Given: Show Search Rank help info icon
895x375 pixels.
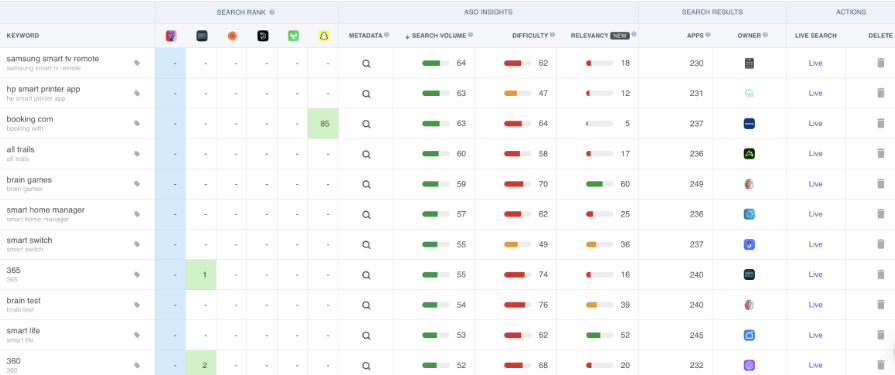Looking at the screenshot, I should [272, 12].
